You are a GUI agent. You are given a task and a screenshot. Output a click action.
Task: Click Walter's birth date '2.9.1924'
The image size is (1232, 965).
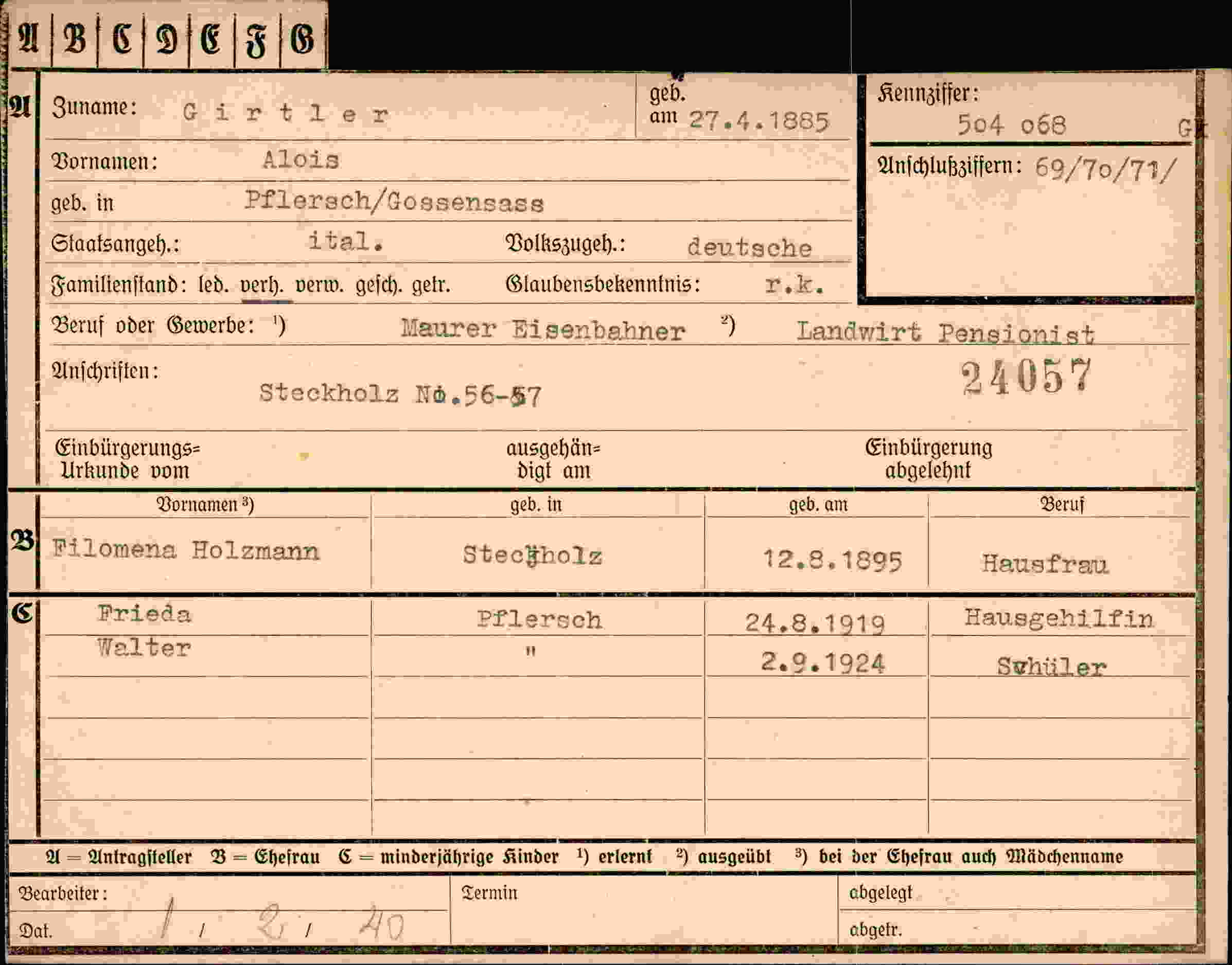[x=823, y=662]
